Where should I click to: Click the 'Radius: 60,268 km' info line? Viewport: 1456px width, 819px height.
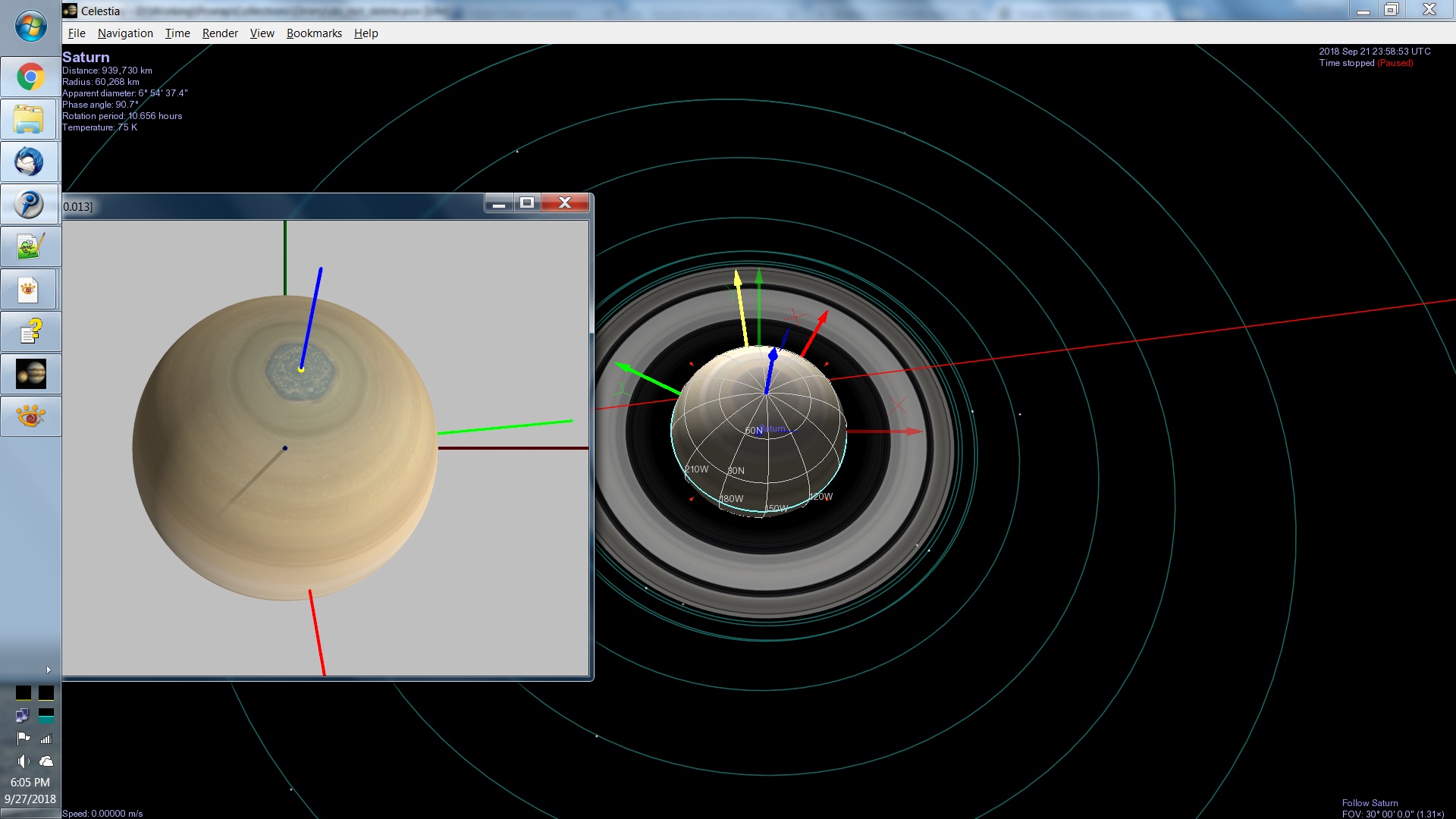(x=101, y=82)
